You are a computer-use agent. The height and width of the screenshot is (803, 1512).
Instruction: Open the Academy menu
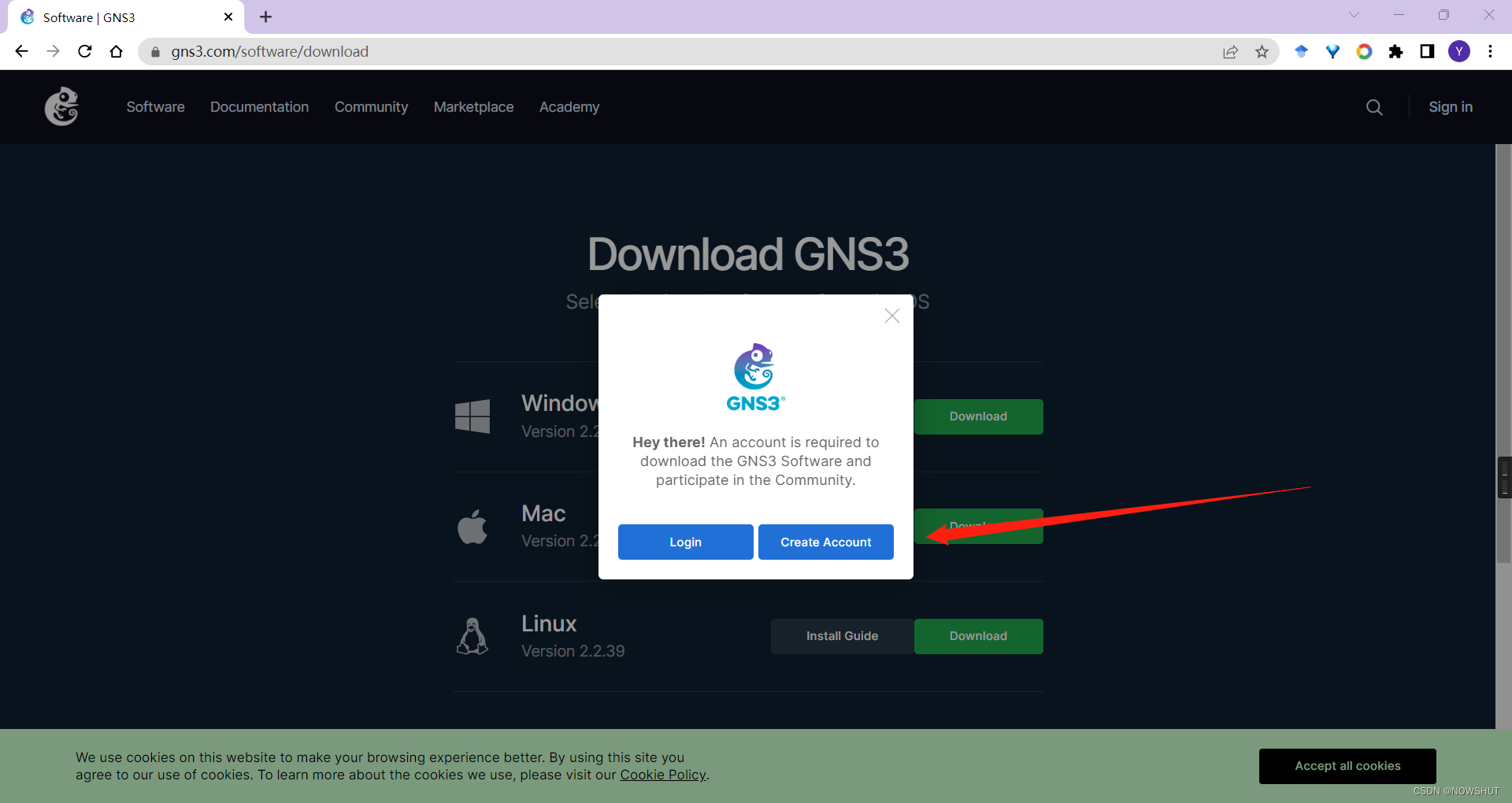tap(569, 107)
